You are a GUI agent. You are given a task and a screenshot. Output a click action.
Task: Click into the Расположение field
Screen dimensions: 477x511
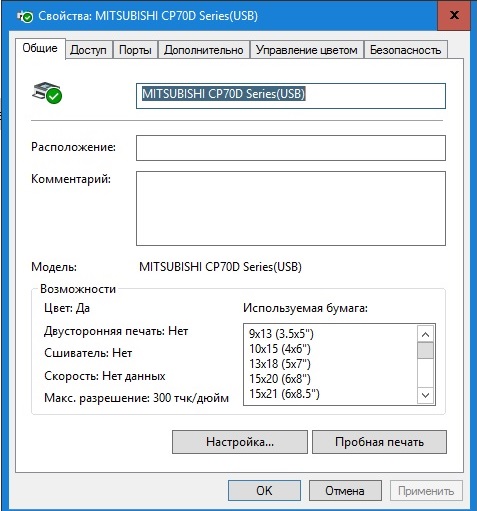tap(291, 148)
